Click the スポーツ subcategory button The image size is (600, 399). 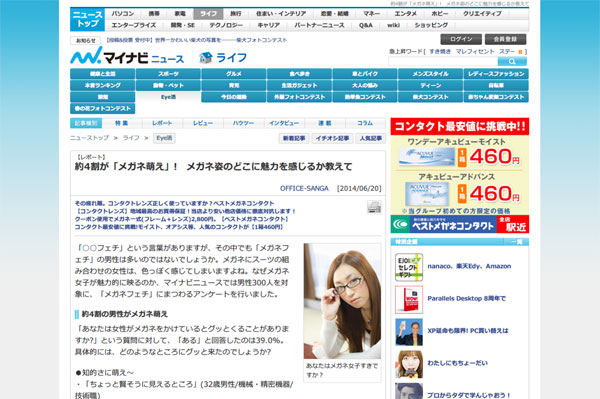(168, 74)
